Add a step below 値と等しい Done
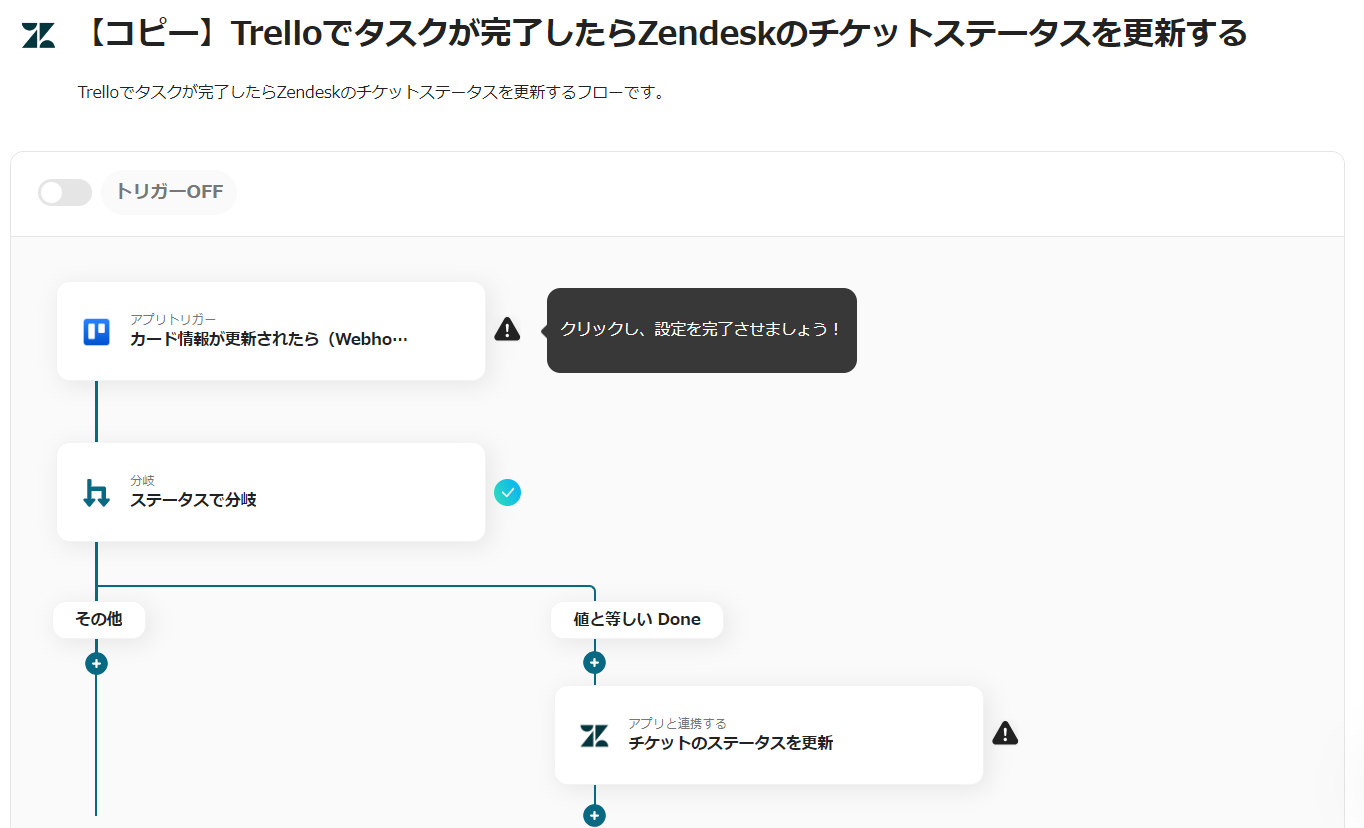This screenshot has height=828, width=1364. click(x=594, y=663)
